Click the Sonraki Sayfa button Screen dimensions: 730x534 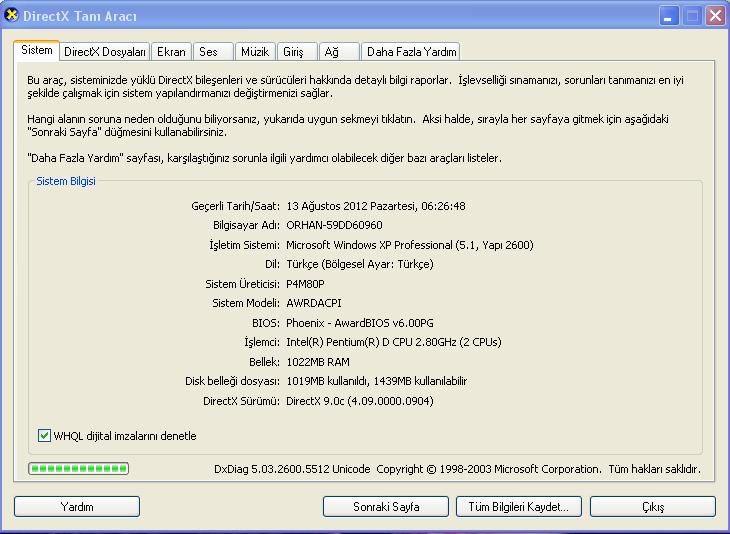coord(386,507)
